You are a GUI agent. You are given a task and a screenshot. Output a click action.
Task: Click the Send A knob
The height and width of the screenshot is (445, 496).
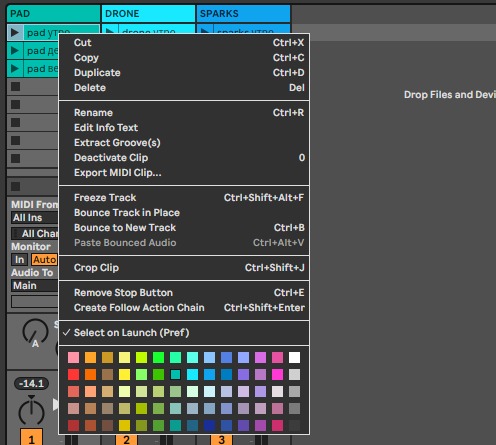tap(35, 332)
